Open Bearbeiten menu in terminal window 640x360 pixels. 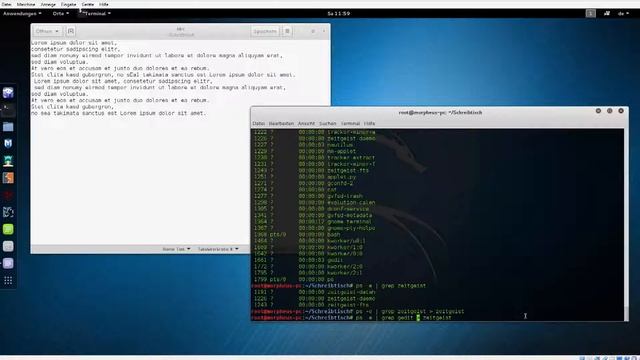[281, 123]
